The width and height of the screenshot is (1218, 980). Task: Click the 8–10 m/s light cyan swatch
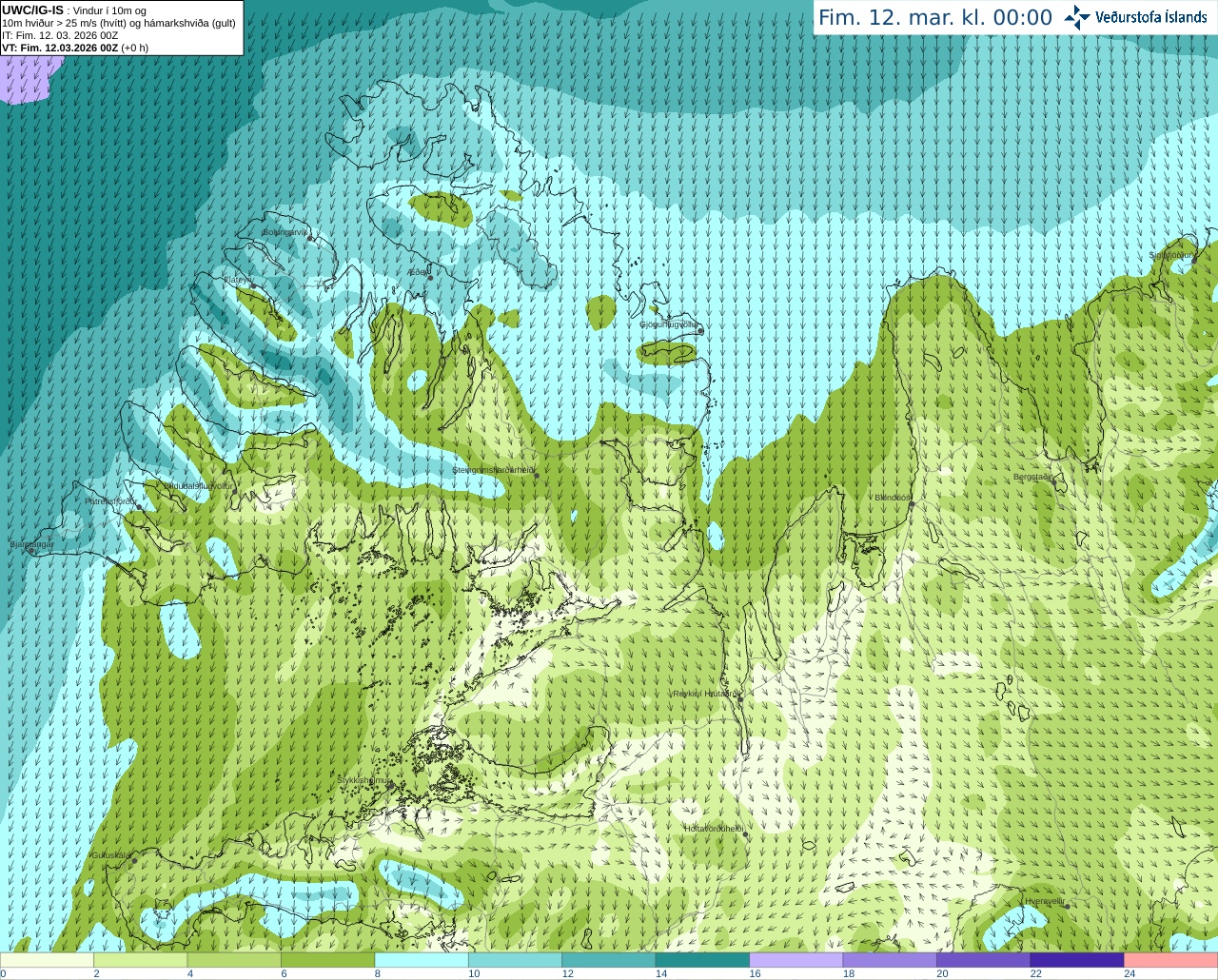pos(422,960)
